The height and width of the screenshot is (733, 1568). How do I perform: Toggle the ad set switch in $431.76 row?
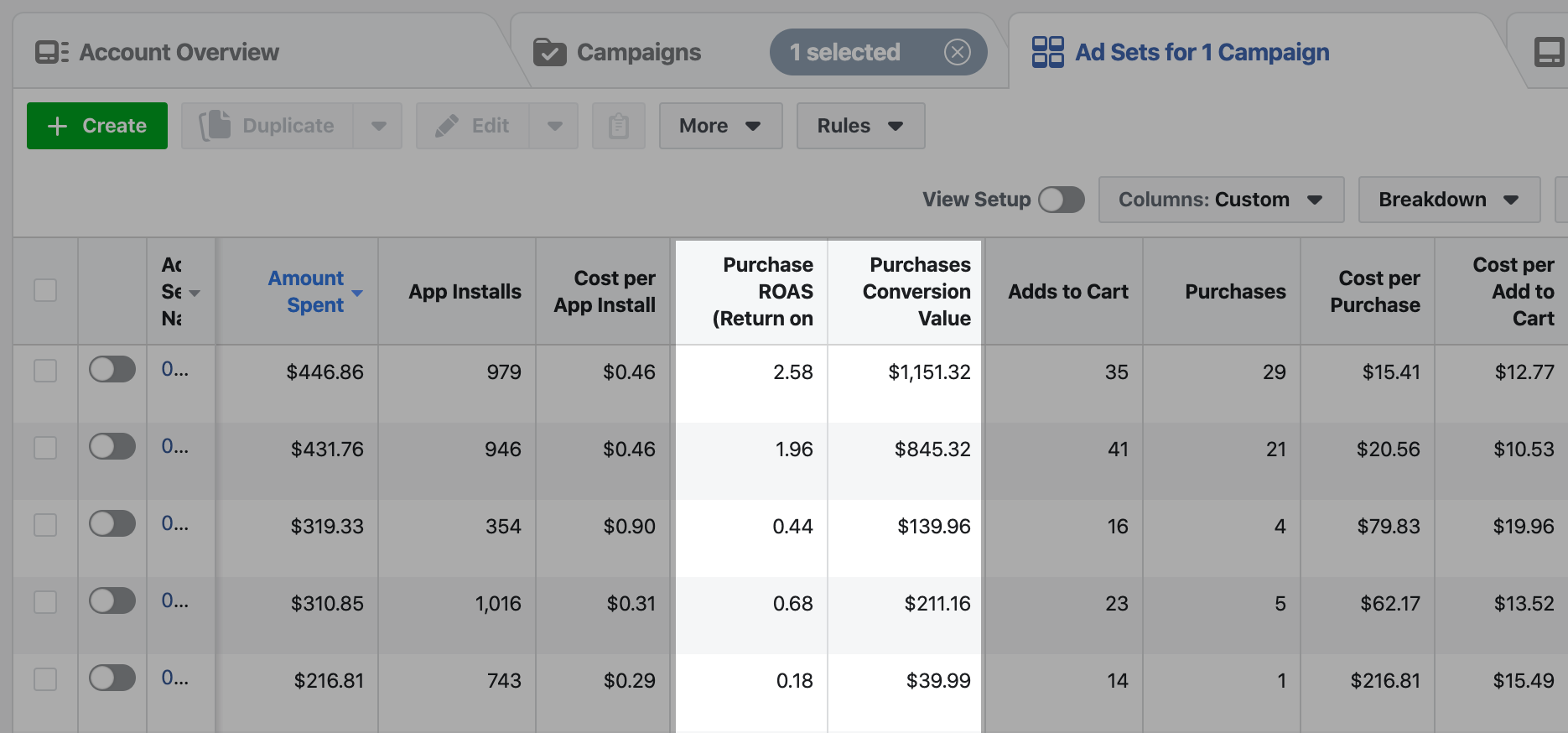point(112,446)
